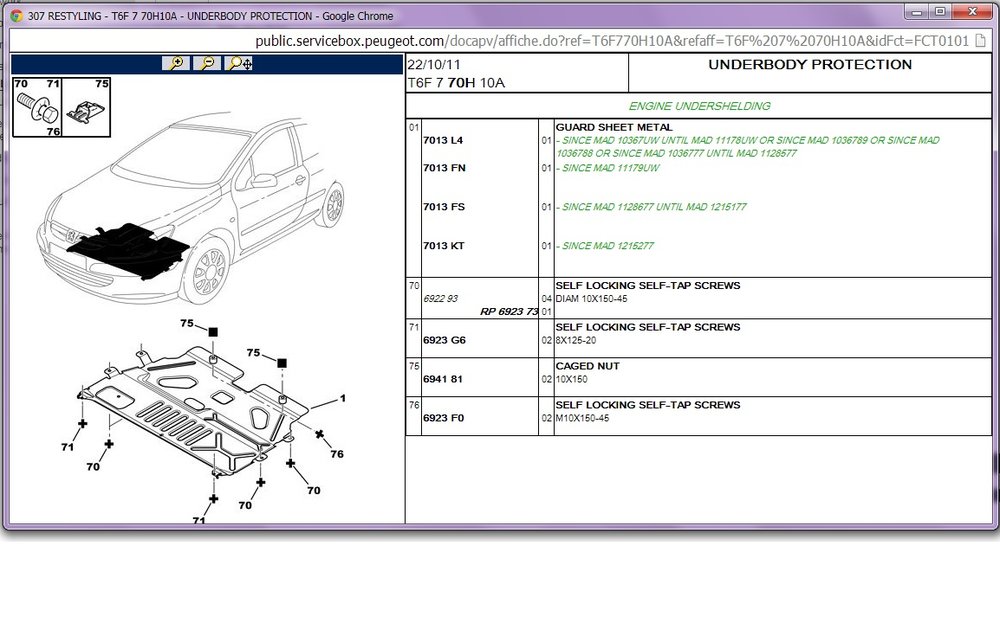Click the Chrome logo in title bar

click(17, 16)
